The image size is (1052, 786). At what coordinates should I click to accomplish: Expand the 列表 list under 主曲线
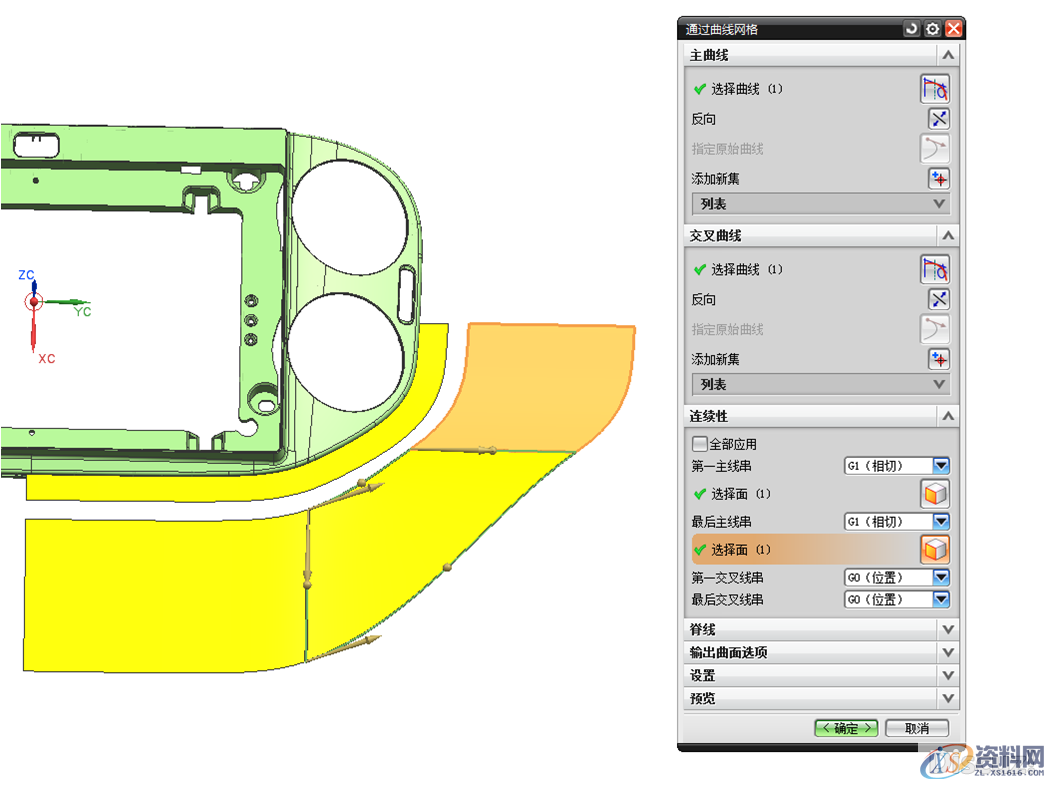point(938,204)
